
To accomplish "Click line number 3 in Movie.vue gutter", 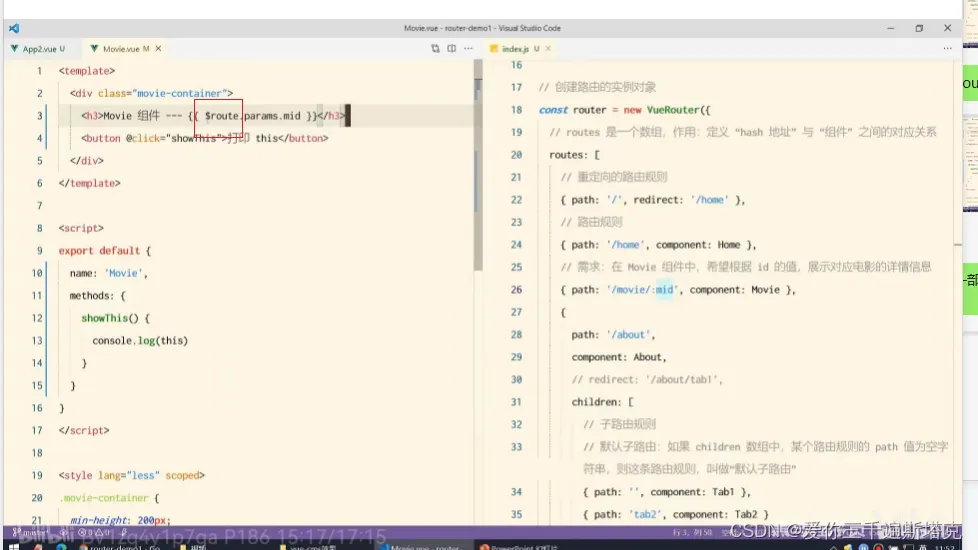I will pyautogui.click(x=39, y=116).
